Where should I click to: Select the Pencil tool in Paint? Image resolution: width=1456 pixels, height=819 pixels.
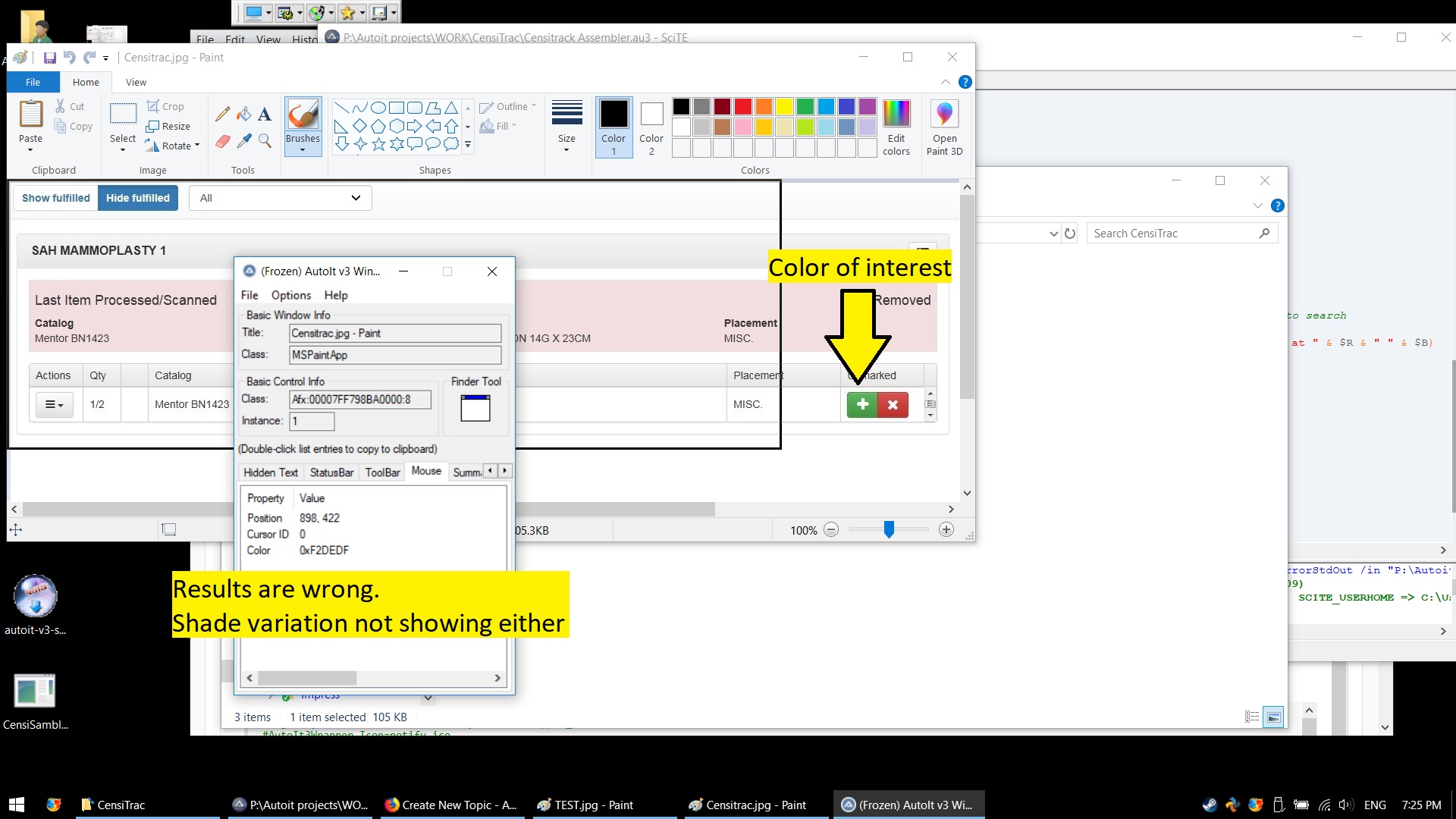point(222,115)
